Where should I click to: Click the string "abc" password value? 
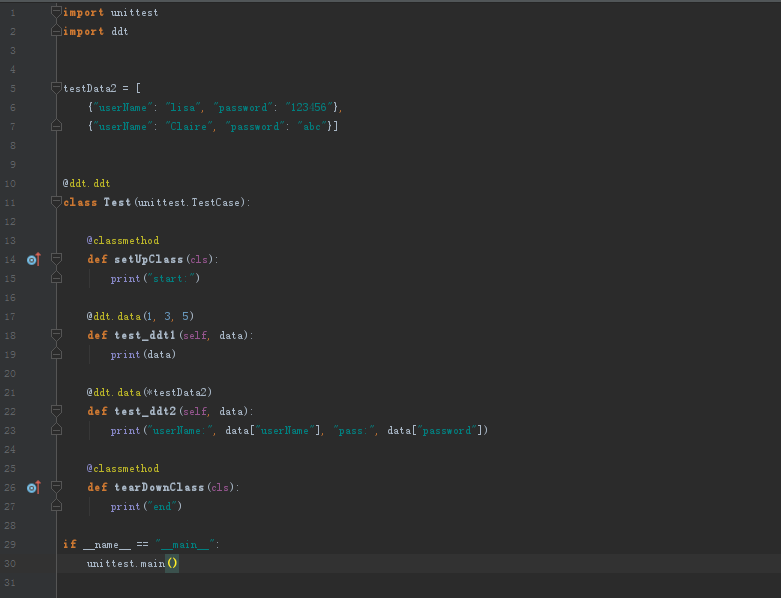pyautogui.click(x=312, y=126)
